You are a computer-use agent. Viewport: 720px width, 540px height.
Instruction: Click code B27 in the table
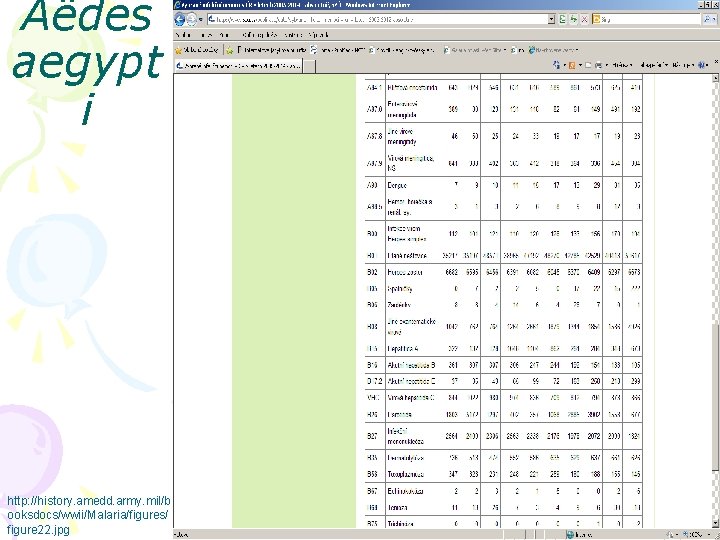372,436
